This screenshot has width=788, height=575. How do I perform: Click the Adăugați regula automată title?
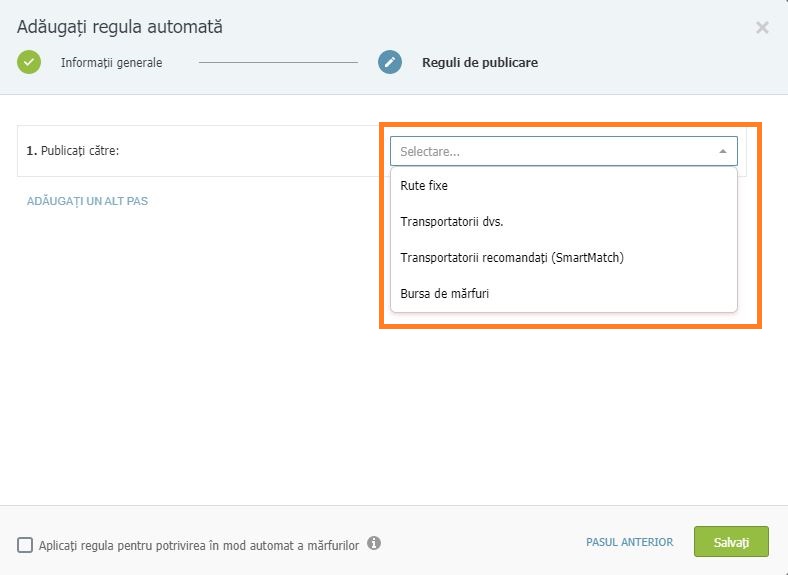pyautogui.click(x=120, y=27)
